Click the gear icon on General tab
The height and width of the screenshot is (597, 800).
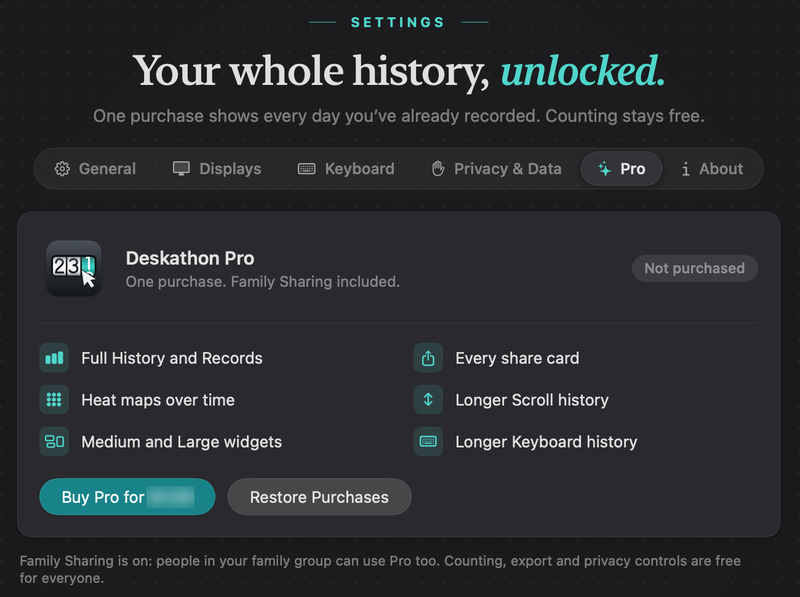[x=62, y=169]
